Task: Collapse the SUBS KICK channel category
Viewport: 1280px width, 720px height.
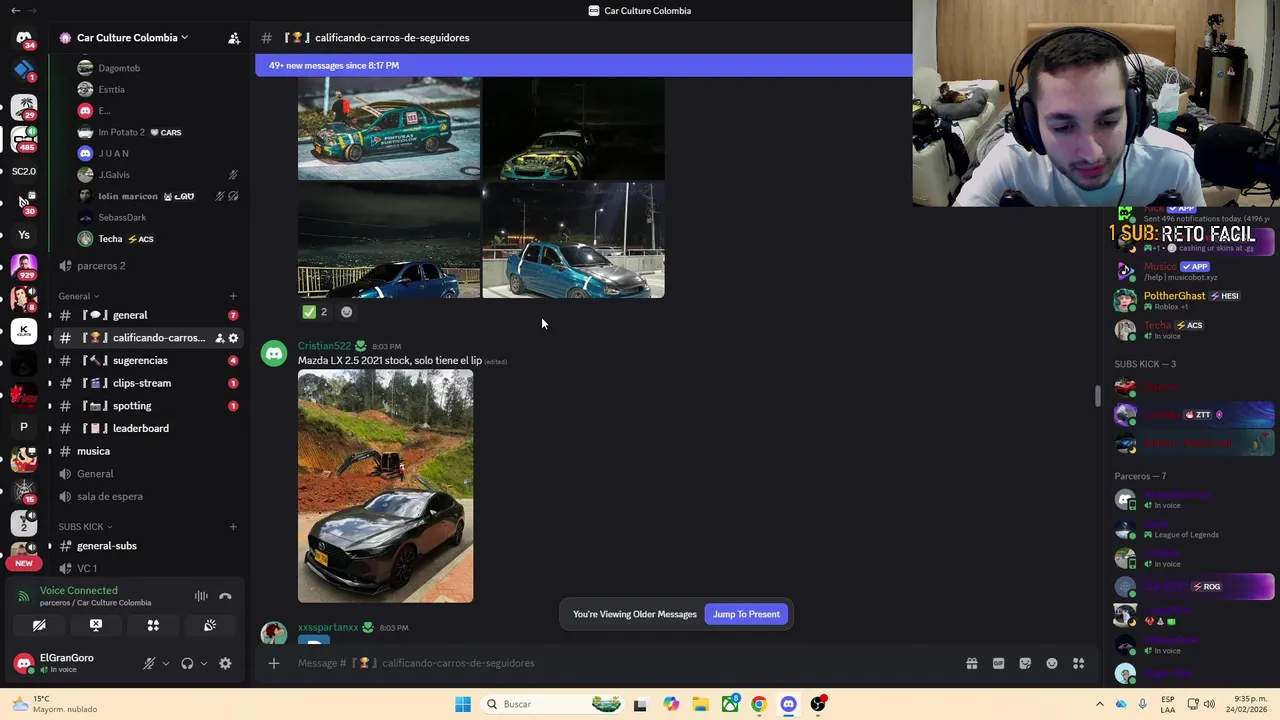Action: tap(85, 526)
